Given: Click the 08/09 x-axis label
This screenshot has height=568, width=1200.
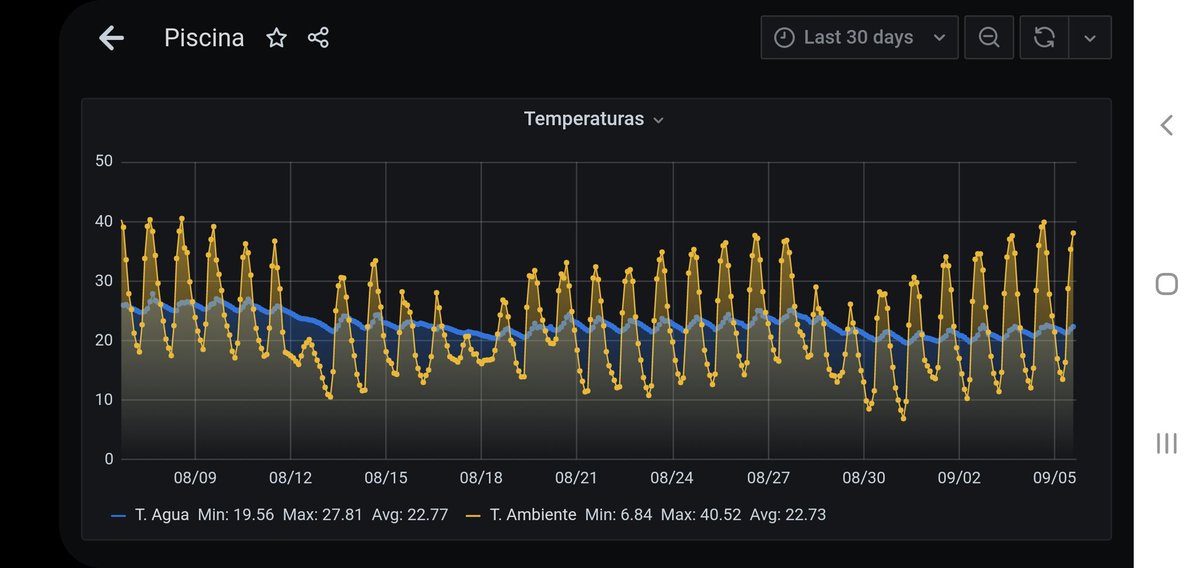Looking at the screenshot, I should point(195,478).
